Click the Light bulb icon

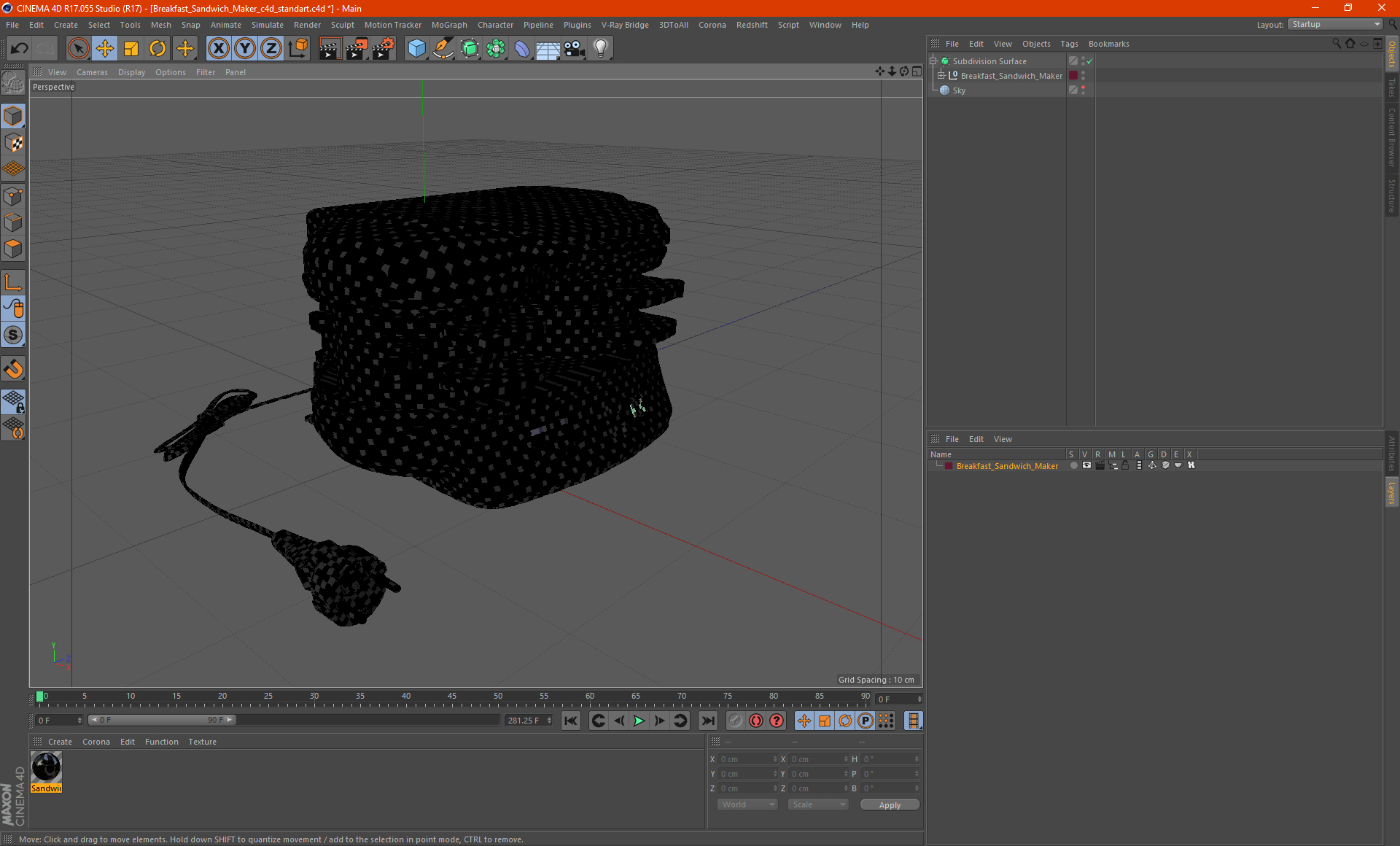[x=600, y=49]
